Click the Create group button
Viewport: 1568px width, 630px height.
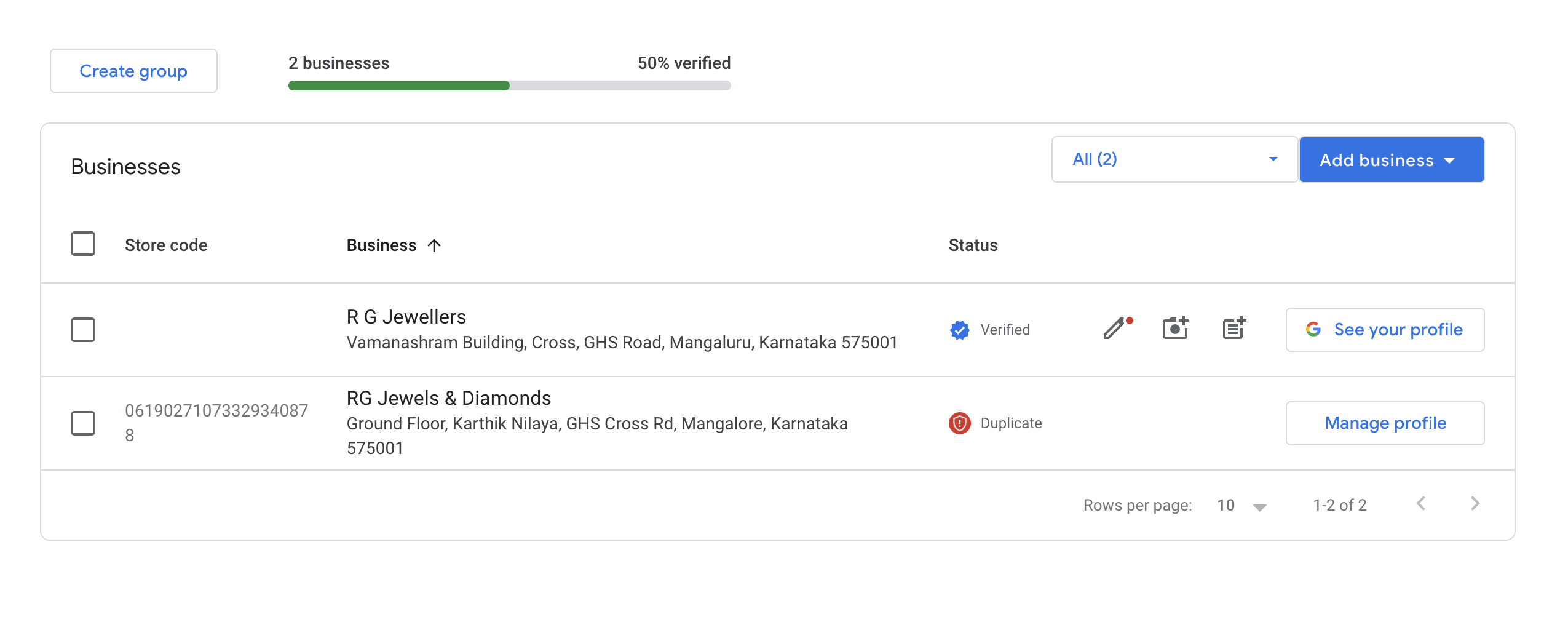pyautogui.click(x=133, y=71)
